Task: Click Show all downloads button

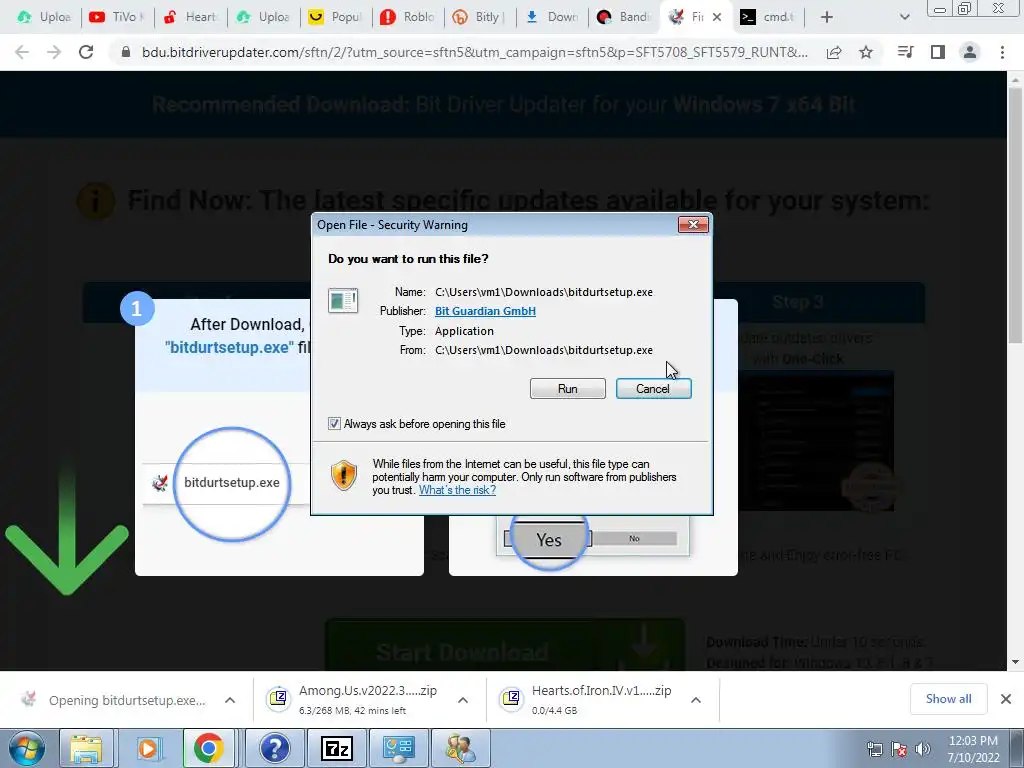Action: pyautogui.click(x=948, y=699)
